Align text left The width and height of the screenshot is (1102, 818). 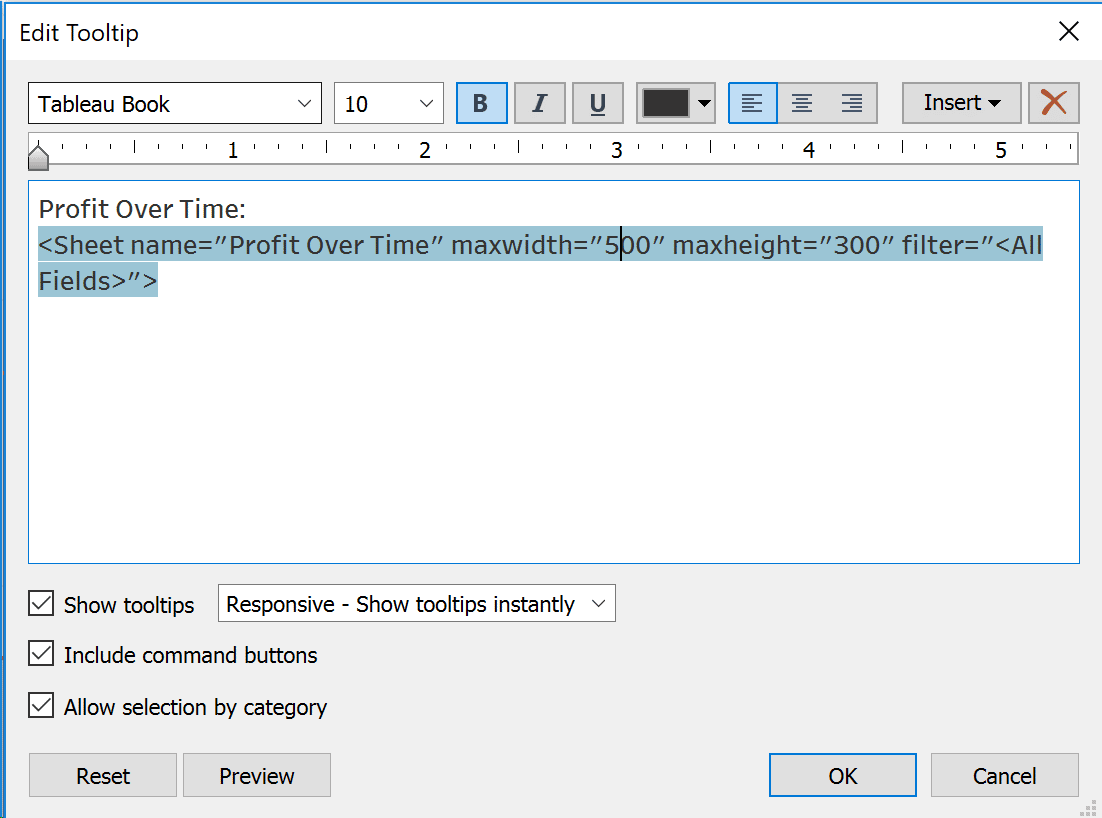753,103
